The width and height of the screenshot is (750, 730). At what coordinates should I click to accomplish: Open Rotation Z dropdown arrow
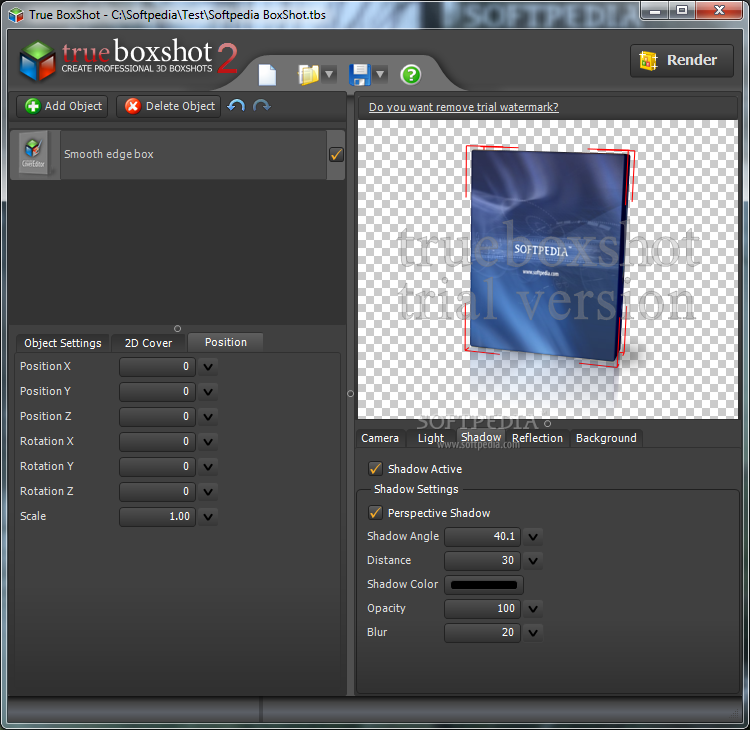tap(208, 492)
